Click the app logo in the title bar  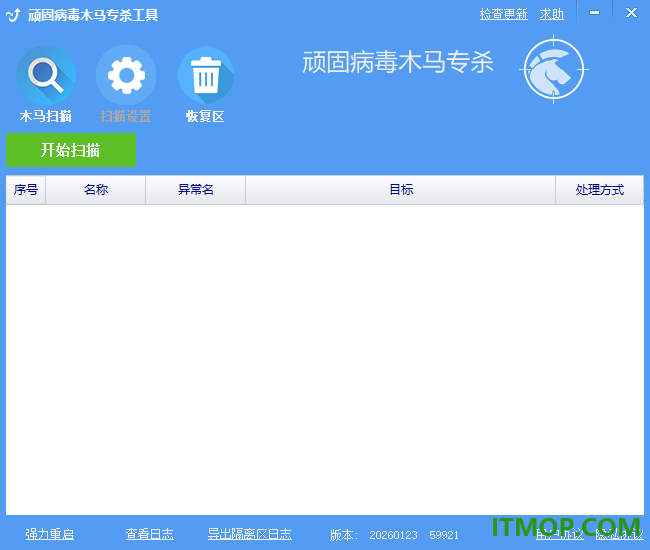[13, 15]
